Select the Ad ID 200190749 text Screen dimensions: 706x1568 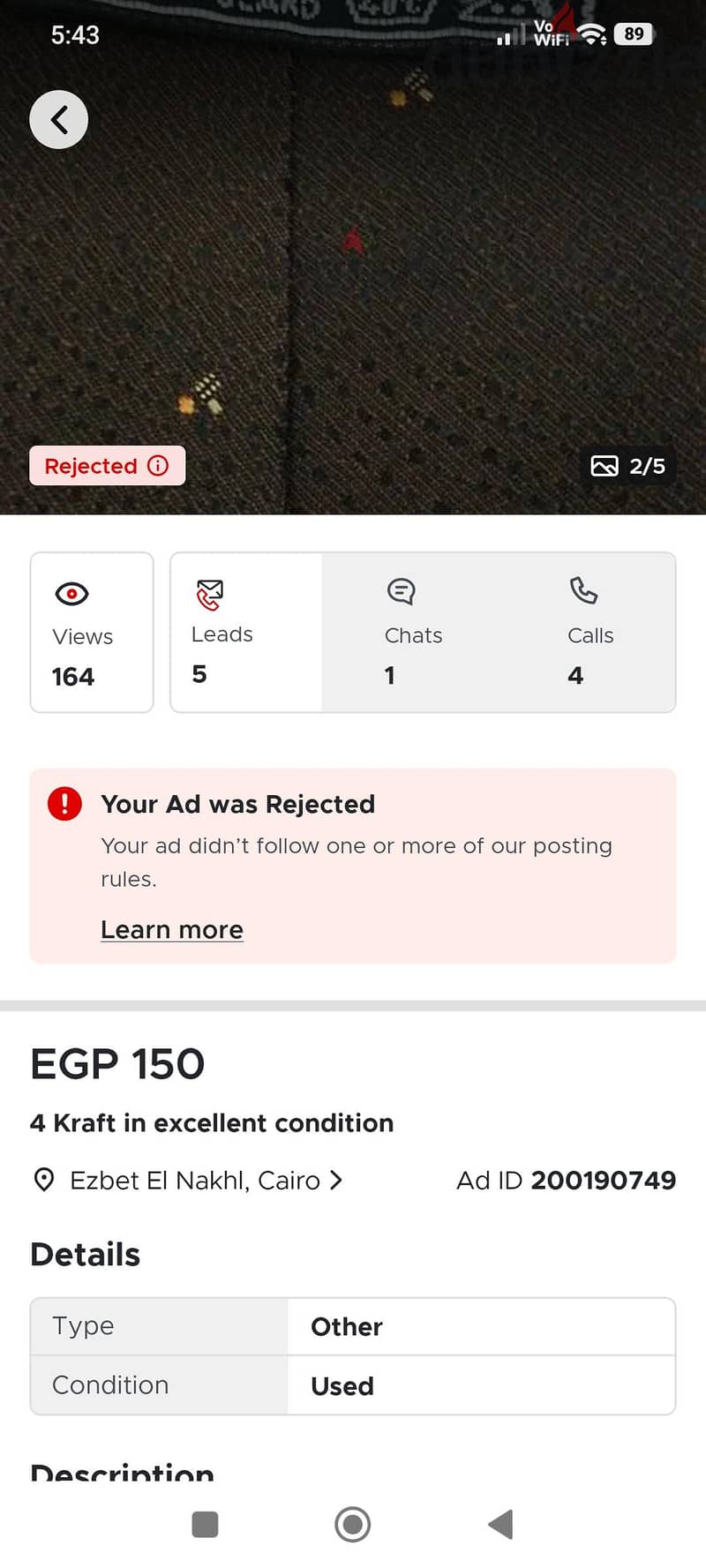566,1180
